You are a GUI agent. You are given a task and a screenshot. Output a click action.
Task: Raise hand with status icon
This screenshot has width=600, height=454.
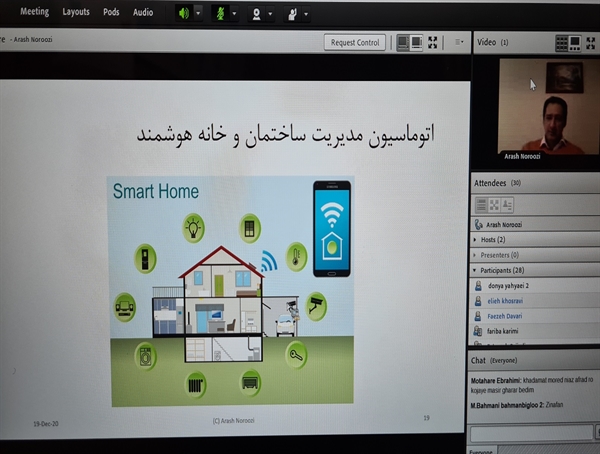292,15
